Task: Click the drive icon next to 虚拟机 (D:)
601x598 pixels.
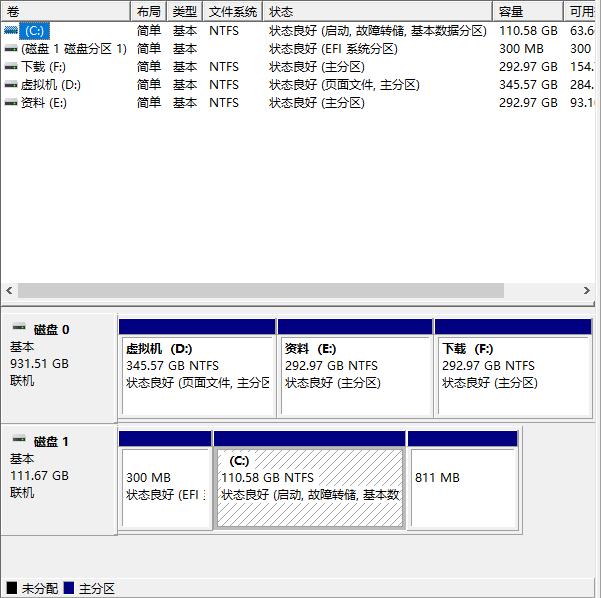Action: pos(11,85)
